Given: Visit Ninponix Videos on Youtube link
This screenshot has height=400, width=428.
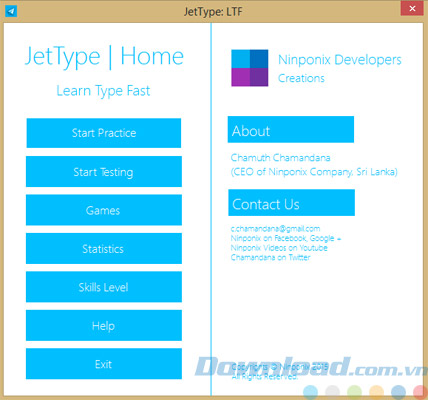Looking at the screenshot, I should [x=279, y=248].
